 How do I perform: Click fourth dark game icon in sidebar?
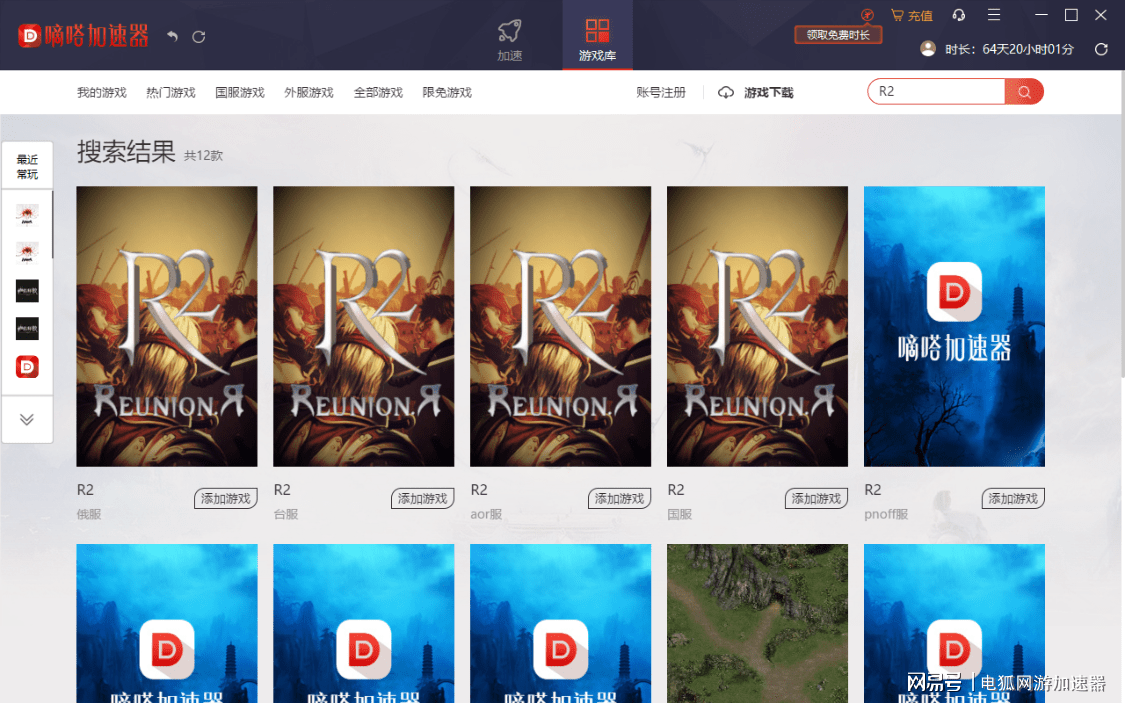pyautogui.click(x=27, y=329)
